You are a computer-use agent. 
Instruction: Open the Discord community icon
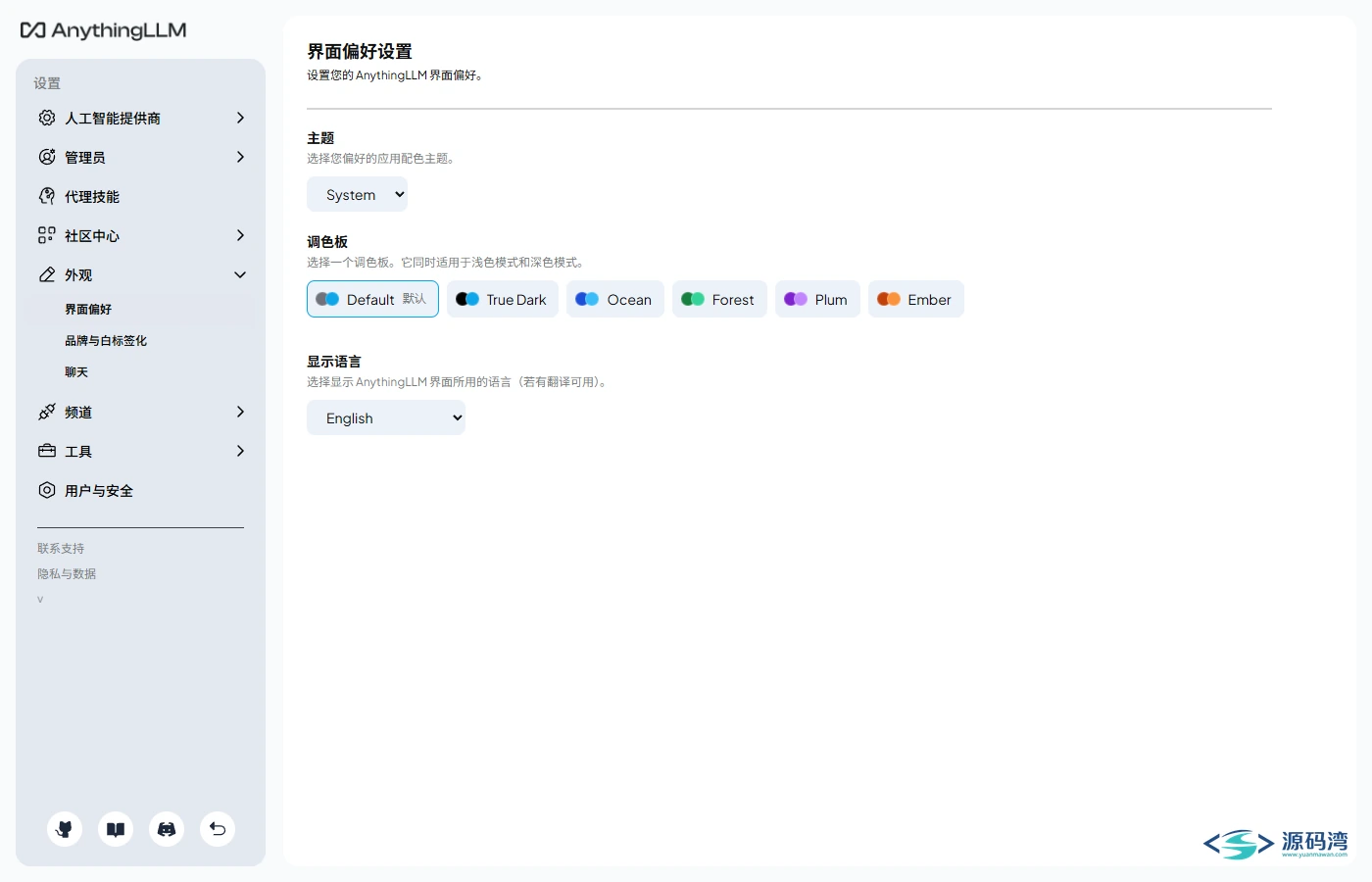[x=167, y=829]
